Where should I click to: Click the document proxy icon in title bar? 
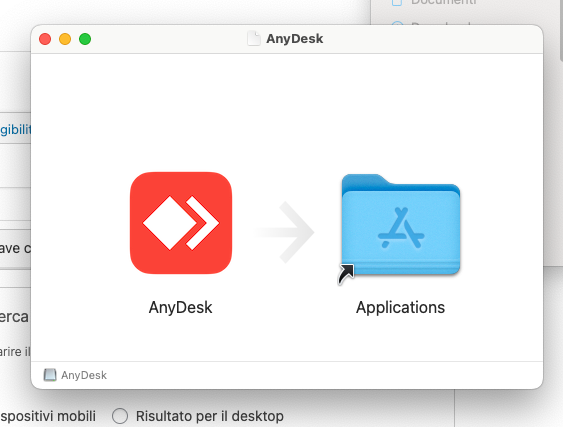tap(254, 38)
